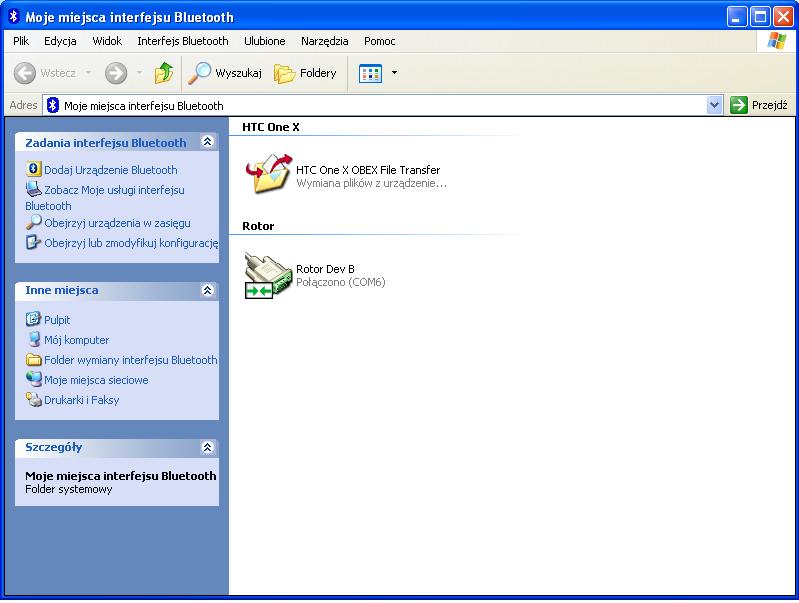Viewport: 799px width, 603px height.
Task: Click the Wstecz back arrow button
Action: 45,73
